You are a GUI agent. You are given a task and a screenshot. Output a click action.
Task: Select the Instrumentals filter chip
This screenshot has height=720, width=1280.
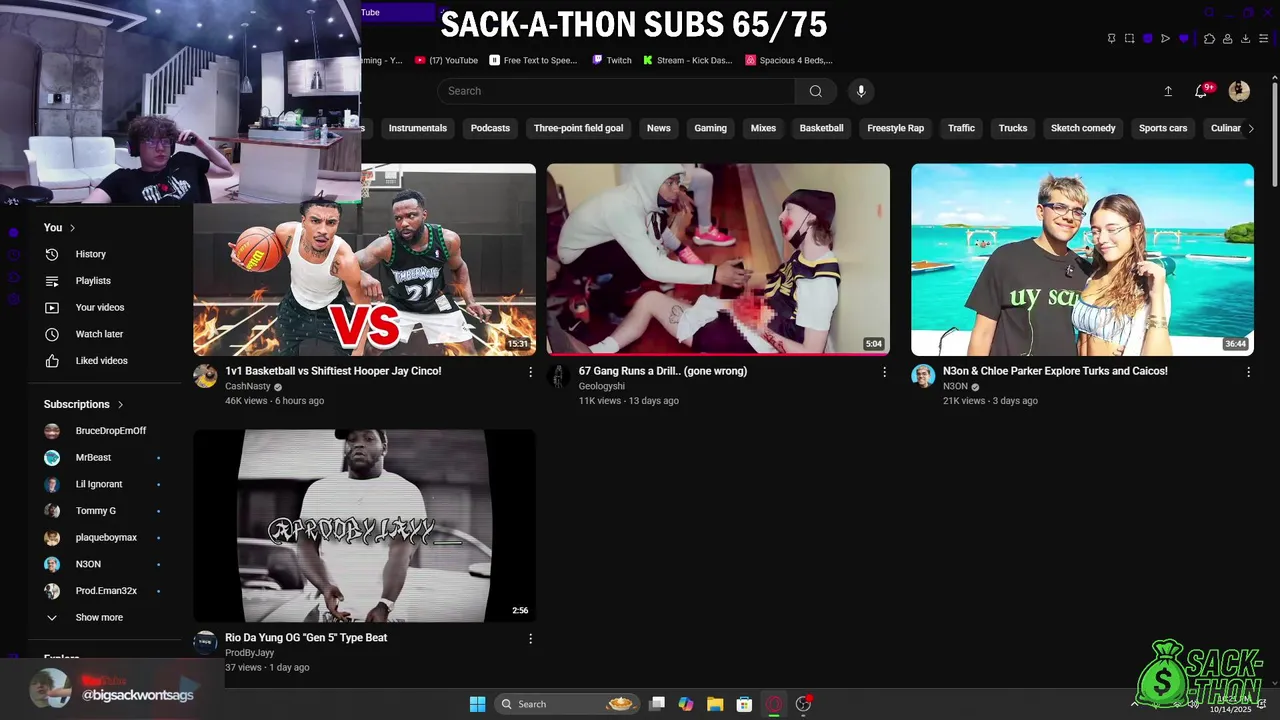tap(418, 128)
